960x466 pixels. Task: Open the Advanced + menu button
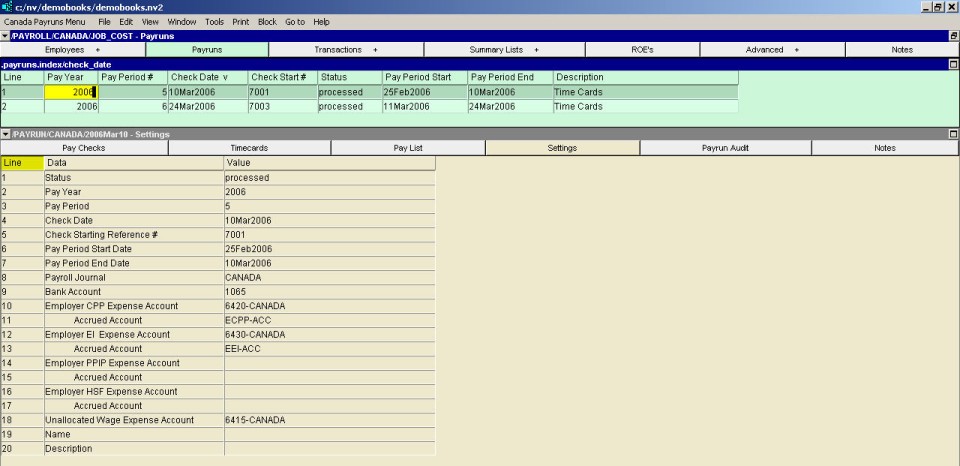tap(770, 49)
